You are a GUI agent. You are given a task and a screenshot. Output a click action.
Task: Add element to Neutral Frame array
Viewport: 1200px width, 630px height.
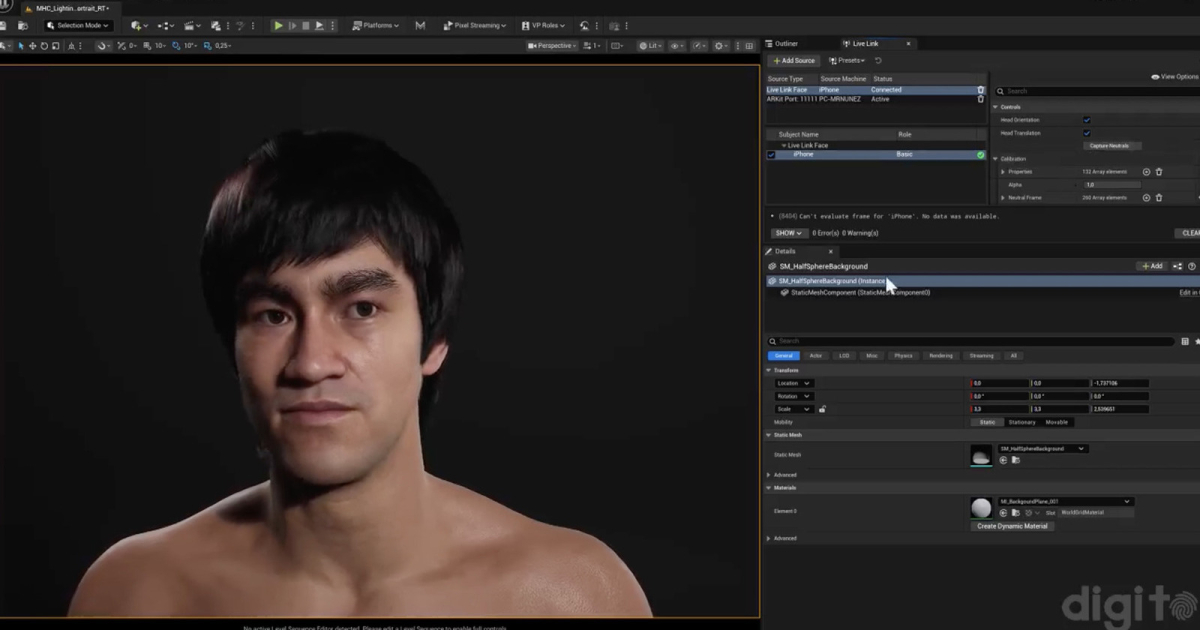[1146, 198]
